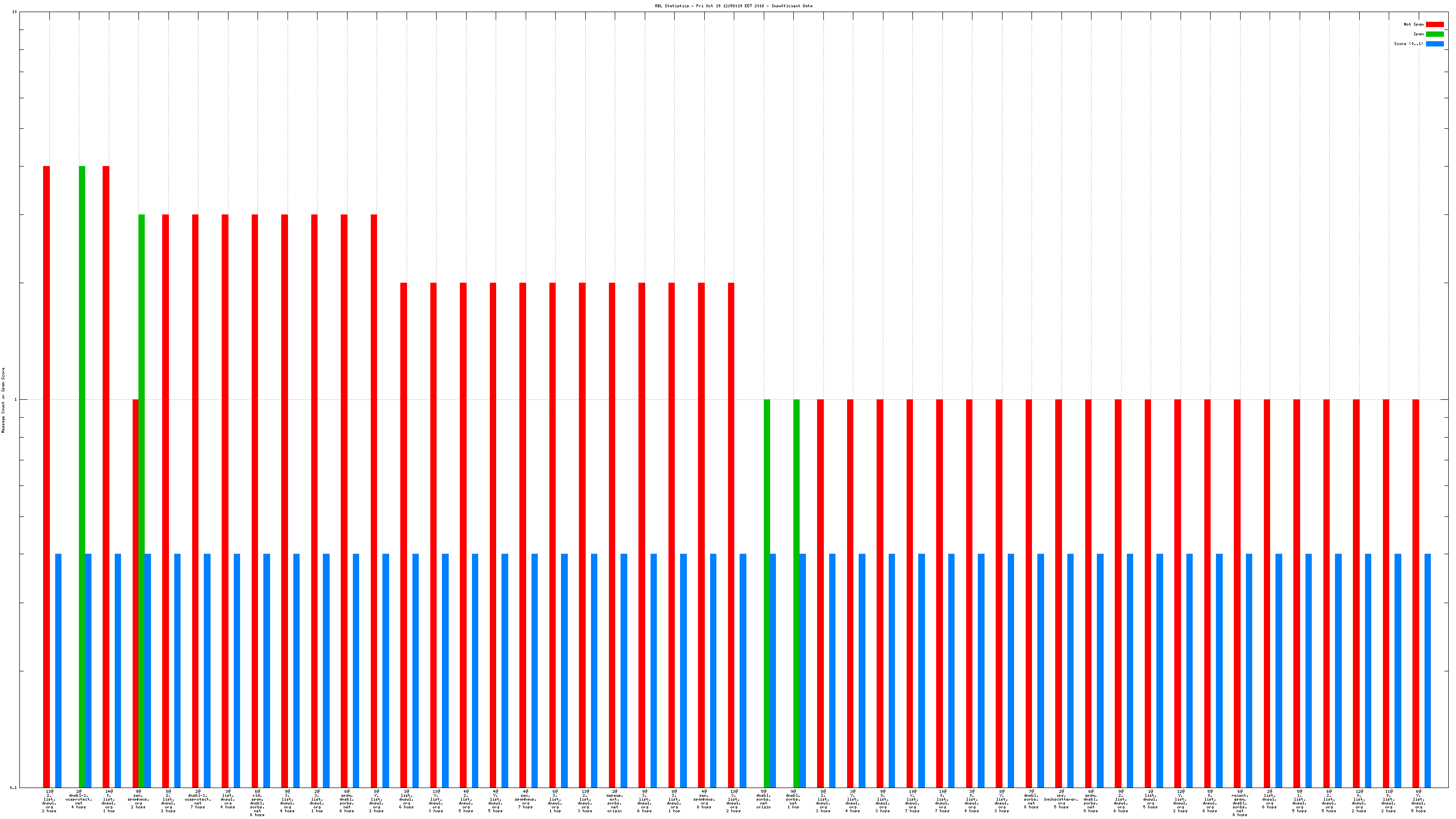Image resolution: width=1456 pixels, height=819 pixels.
Task: Click the RBL Statistics chart title
Action: tap(733, 6)
